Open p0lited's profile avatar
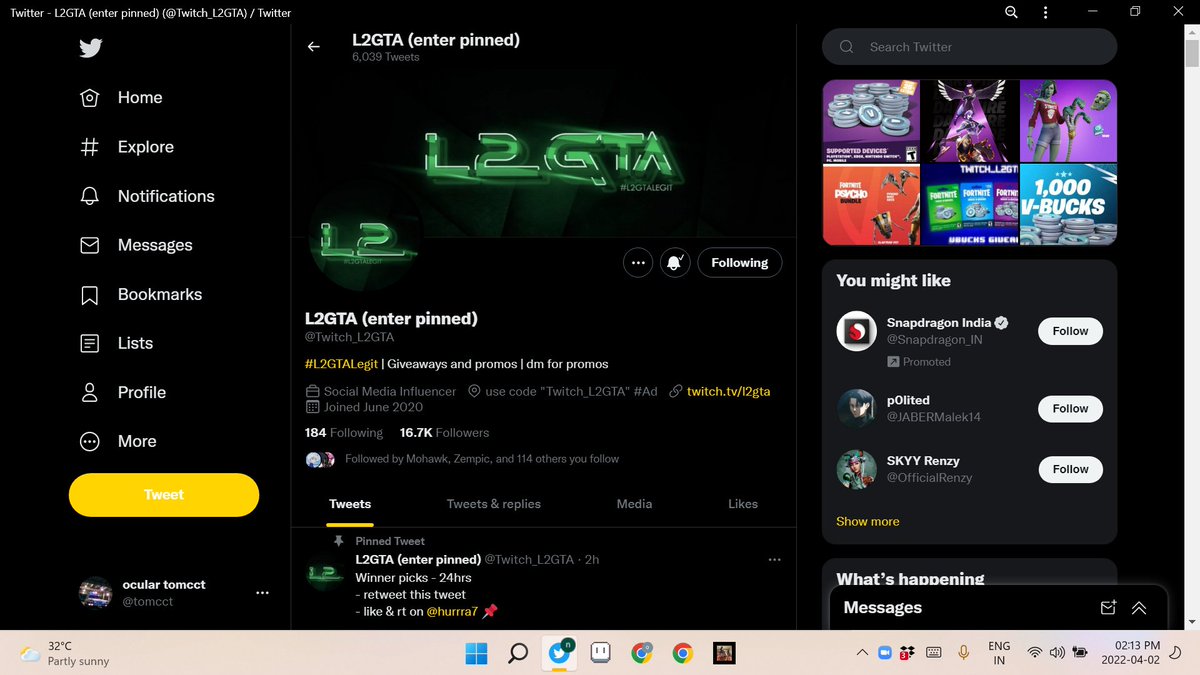This screenshot has height=675, width=1200. [x=856, y=409]
